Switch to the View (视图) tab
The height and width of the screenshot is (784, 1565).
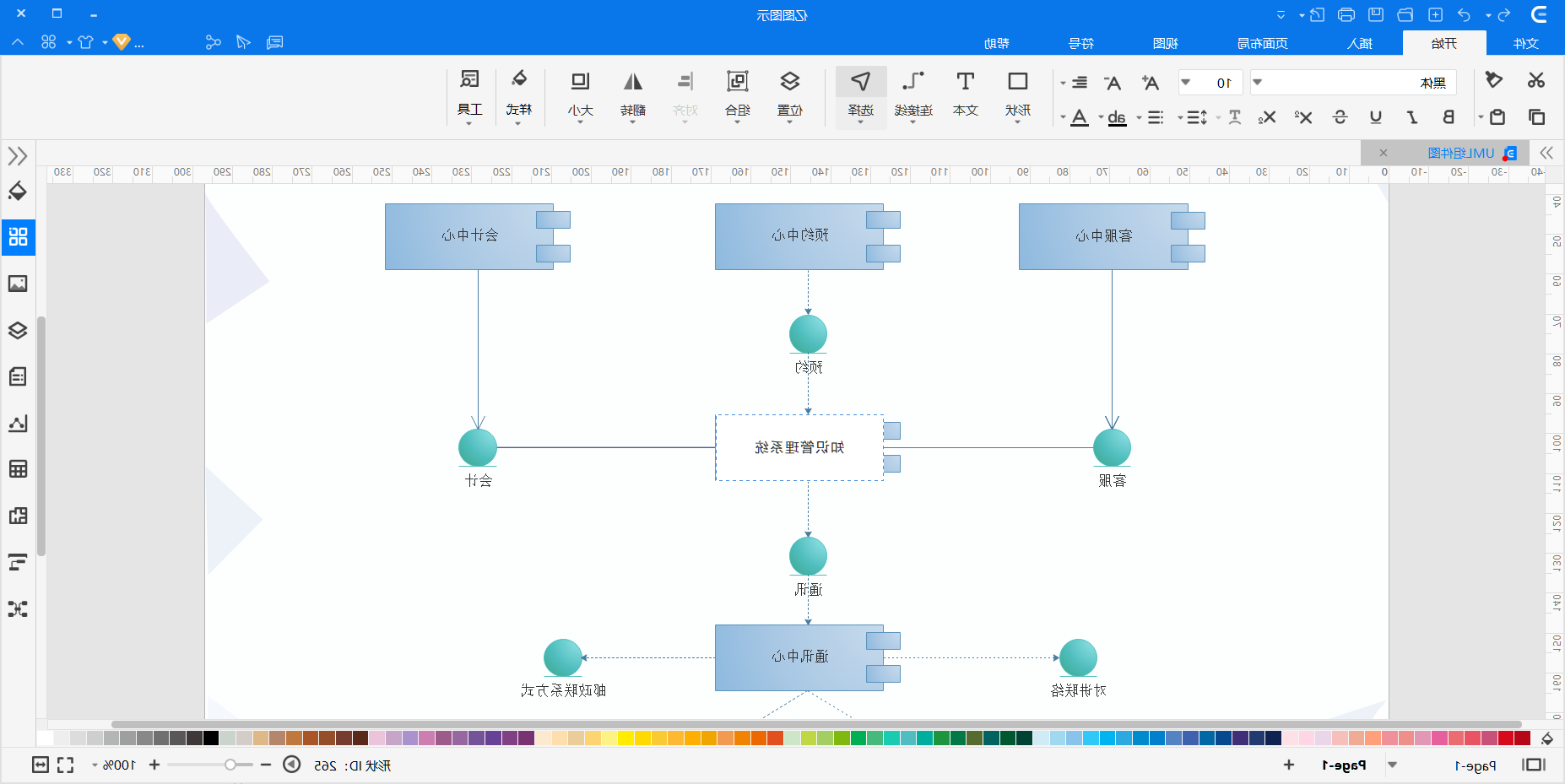(1166, 43)
